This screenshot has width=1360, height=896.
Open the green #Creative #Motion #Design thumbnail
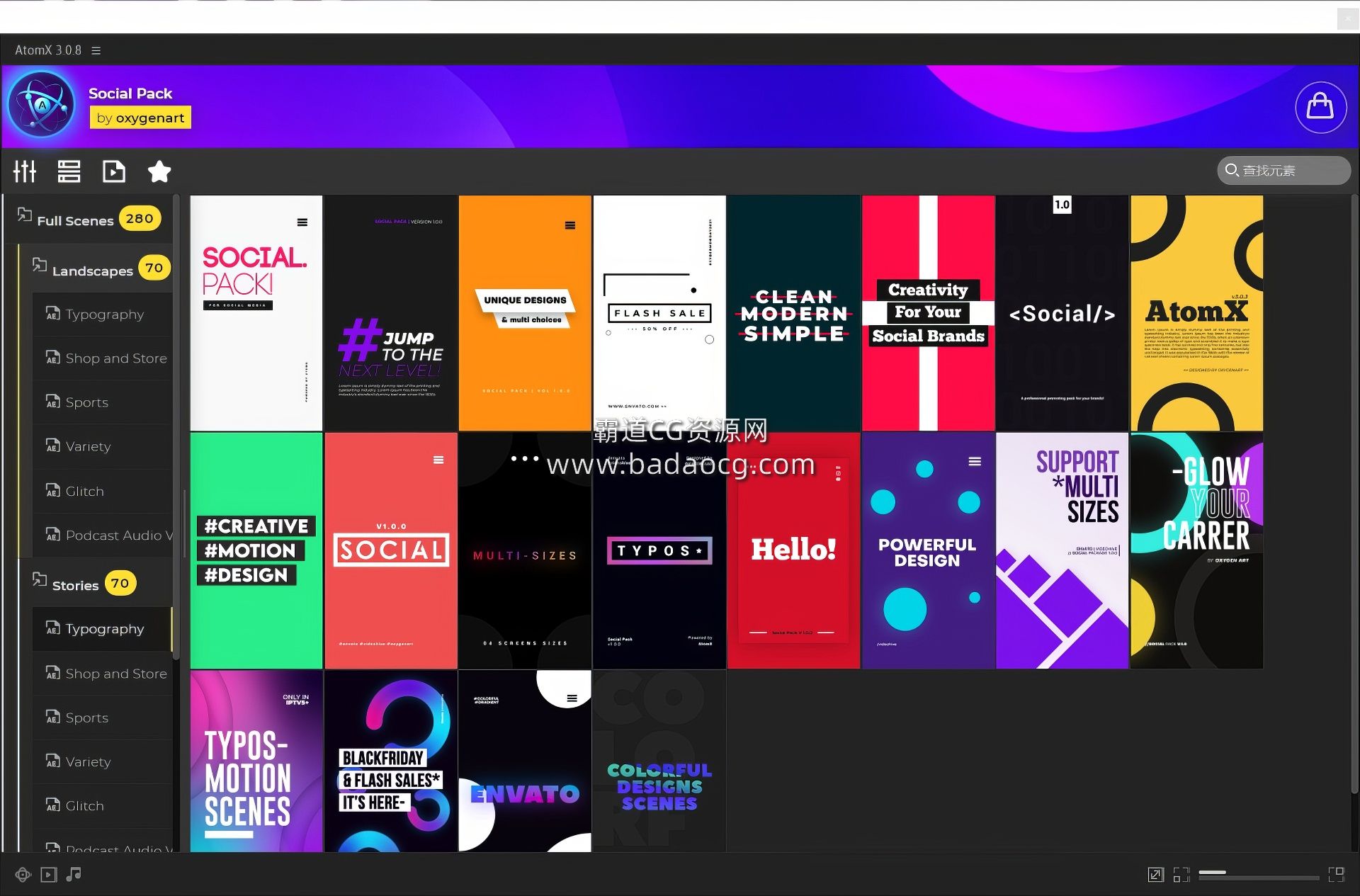coord(256,551)
